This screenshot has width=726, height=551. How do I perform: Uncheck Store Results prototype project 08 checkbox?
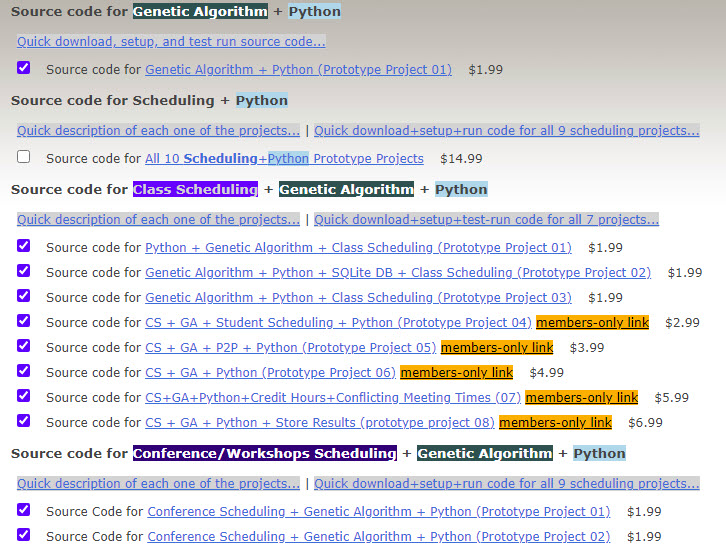[x=24, y=420]
